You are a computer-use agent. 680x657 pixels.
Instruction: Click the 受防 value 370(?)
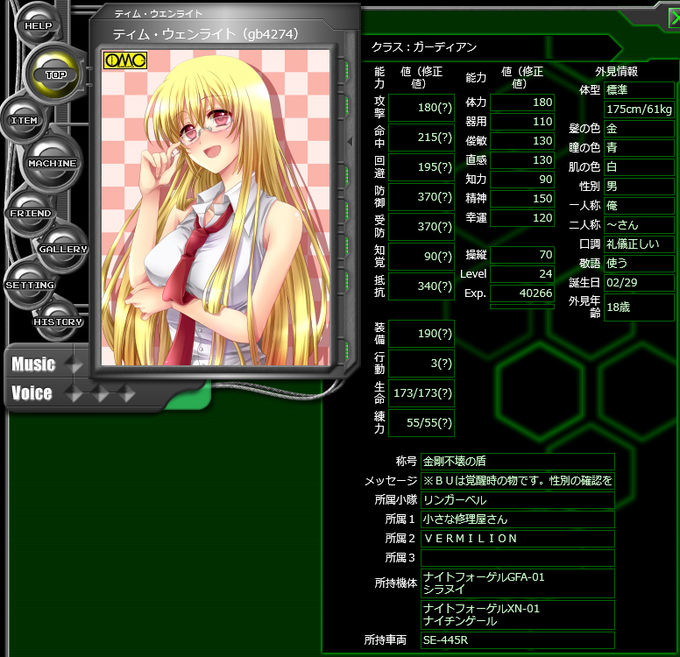tap(421, 226)
